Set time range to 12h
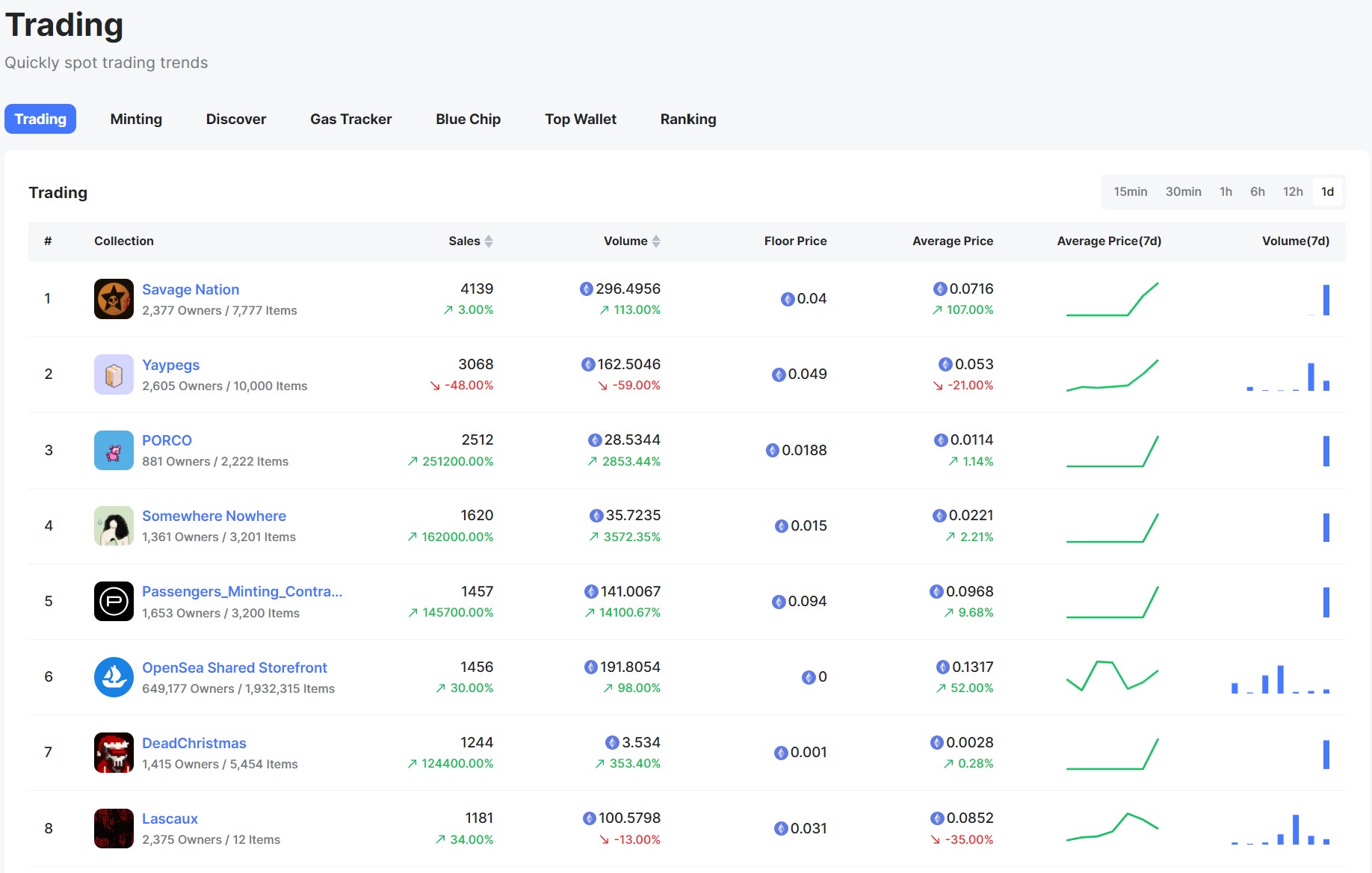 click(1292, 192)
